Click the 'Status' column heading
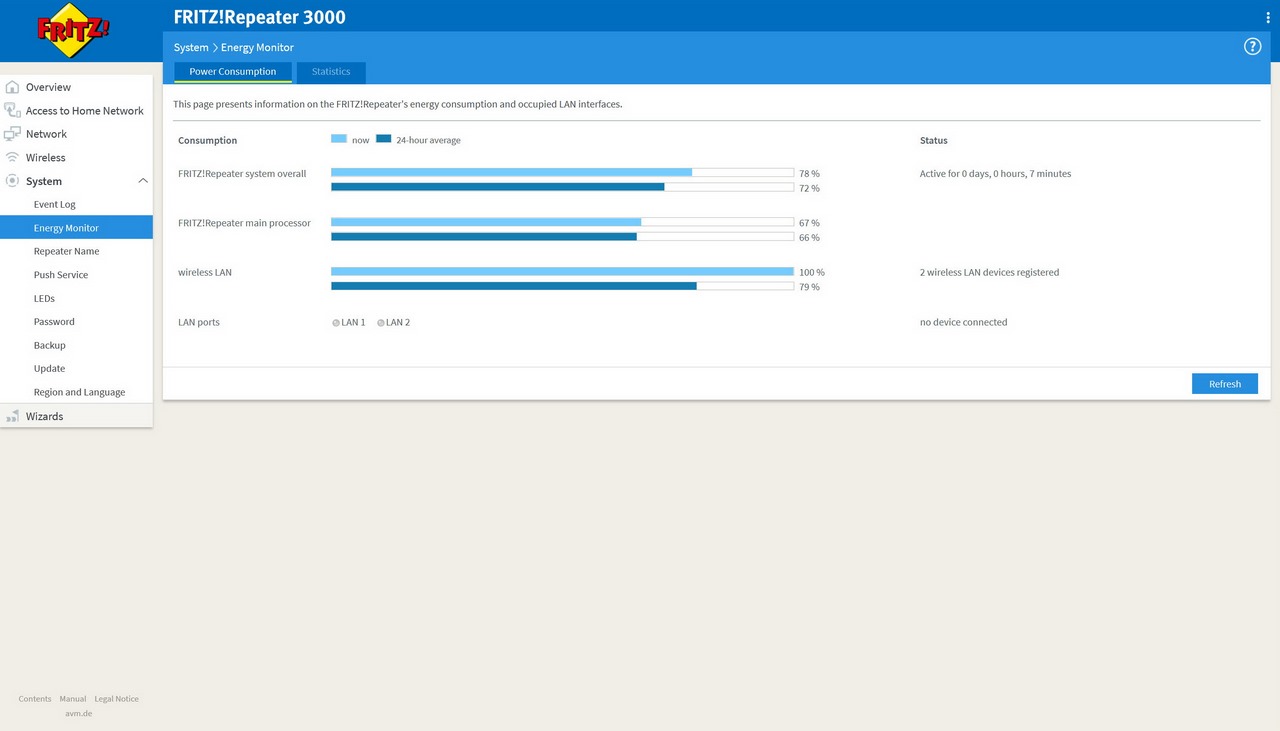 (934, 141)
